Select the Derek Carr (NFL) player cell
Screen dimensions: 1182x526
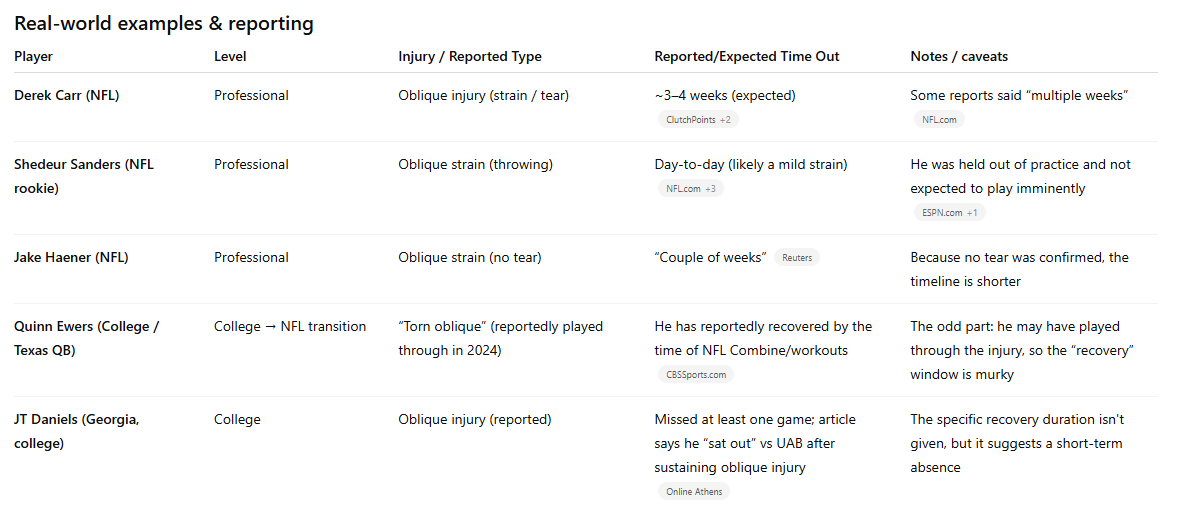click(66, 96)
